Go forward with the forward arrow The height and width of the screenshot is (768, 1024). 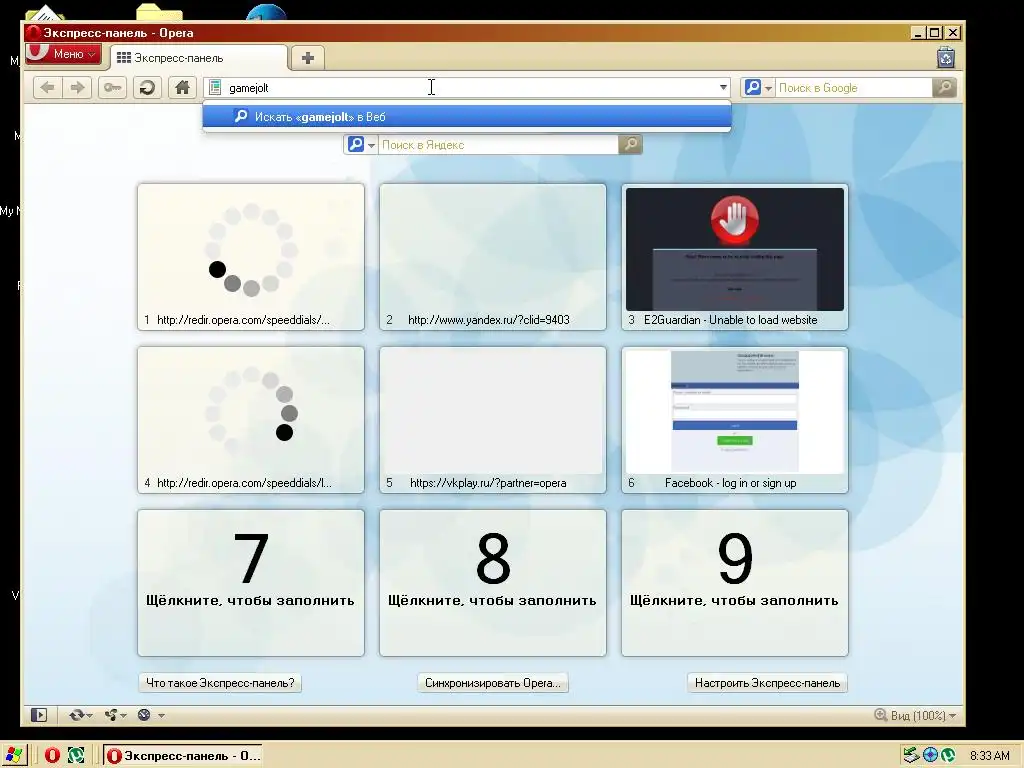pyautogui.click(x=77, y=88)
